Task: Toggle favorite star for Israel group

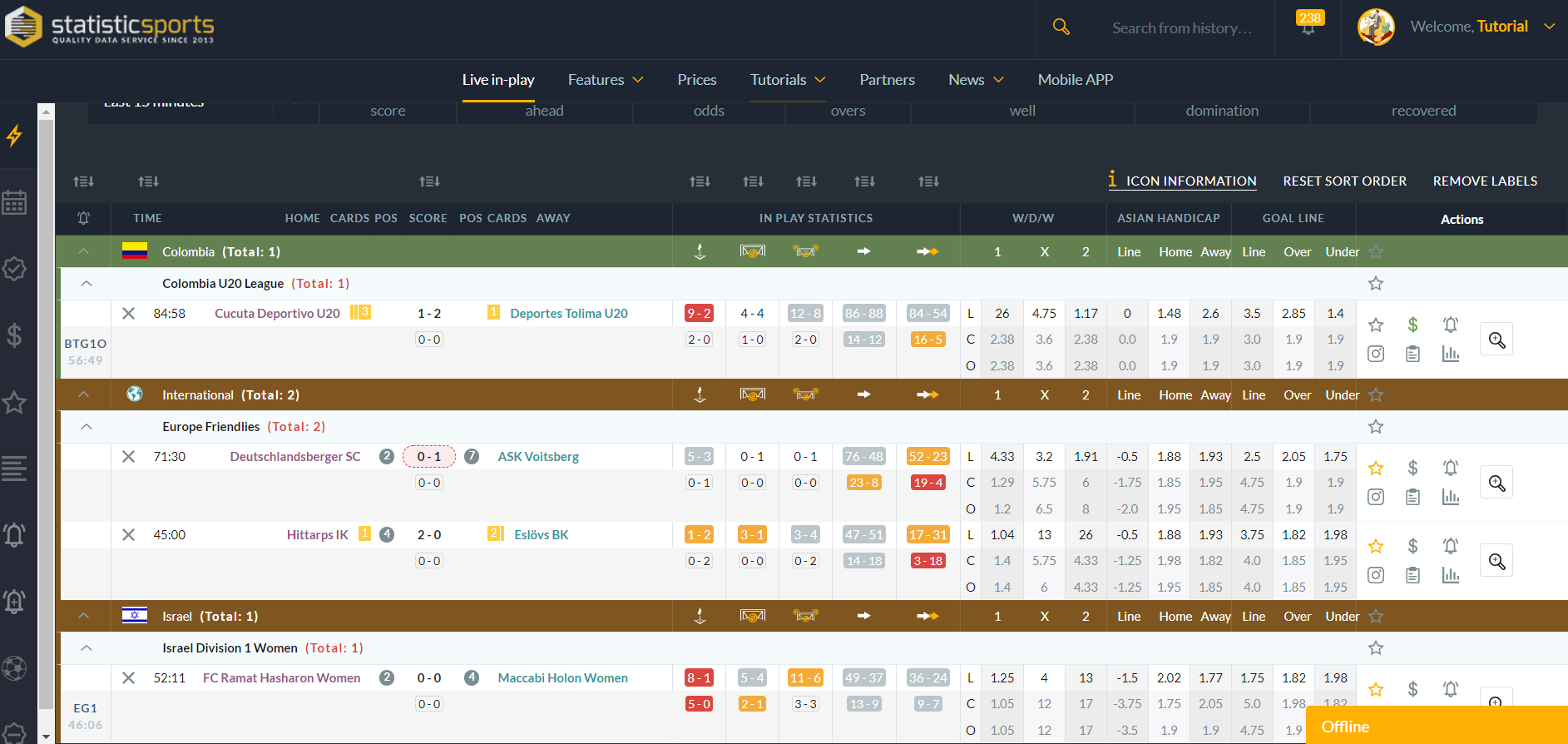Action: 1376,616
